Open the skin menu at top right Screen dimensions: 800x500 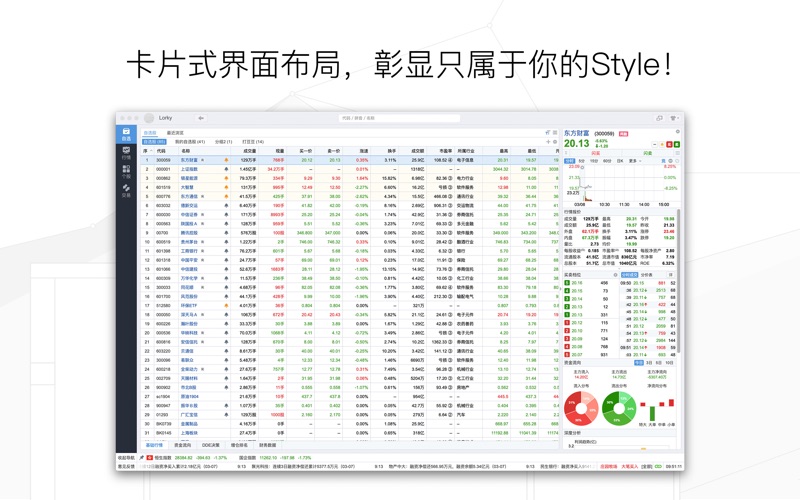(x=674, y=118)
